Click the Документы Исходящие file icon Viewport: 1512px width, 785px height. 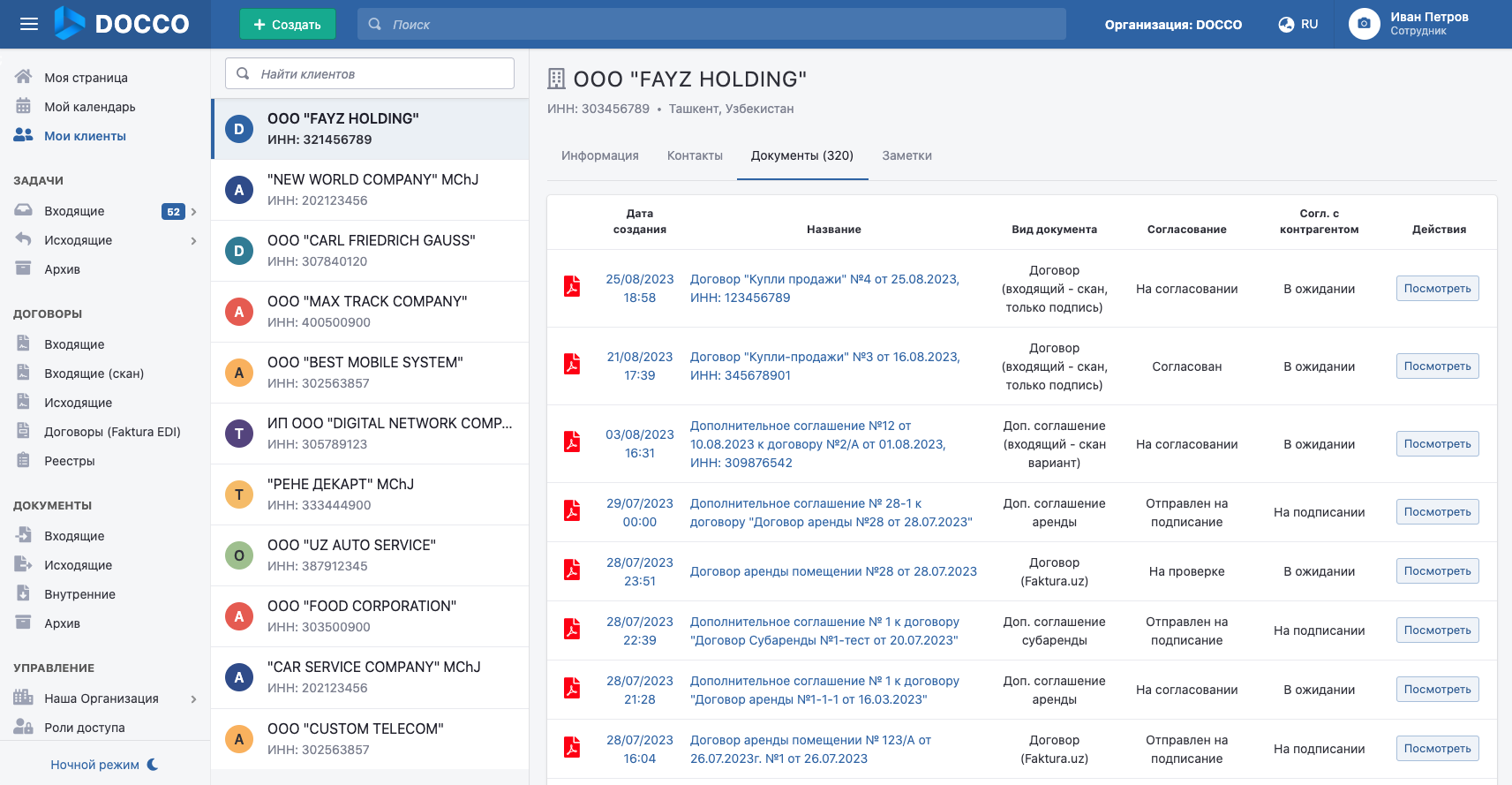click(24, 564)
